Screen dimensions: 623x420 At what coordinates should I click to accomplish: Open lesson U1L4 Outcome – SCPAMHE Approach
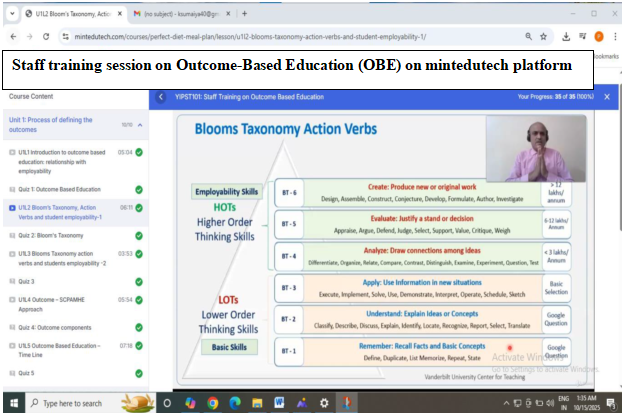pyautogui.click(x=60, y=303)
